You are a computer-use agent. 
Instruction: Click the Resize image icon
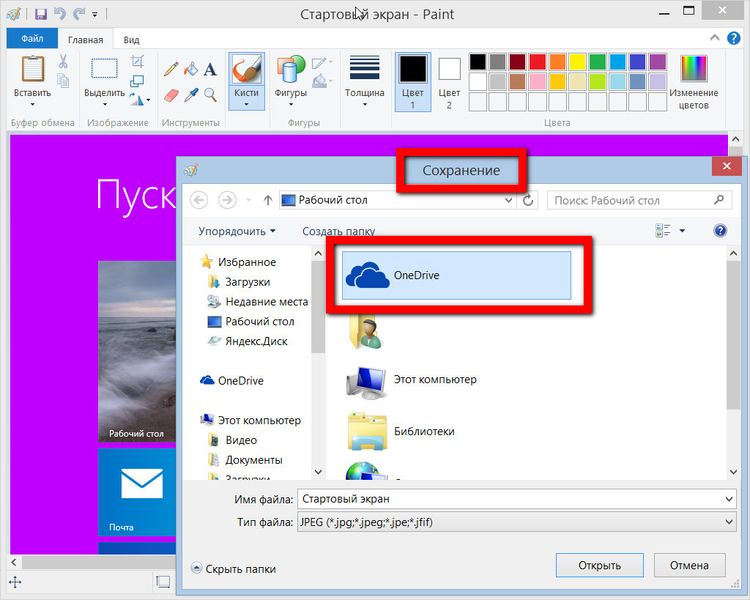(x=137, y=81)
